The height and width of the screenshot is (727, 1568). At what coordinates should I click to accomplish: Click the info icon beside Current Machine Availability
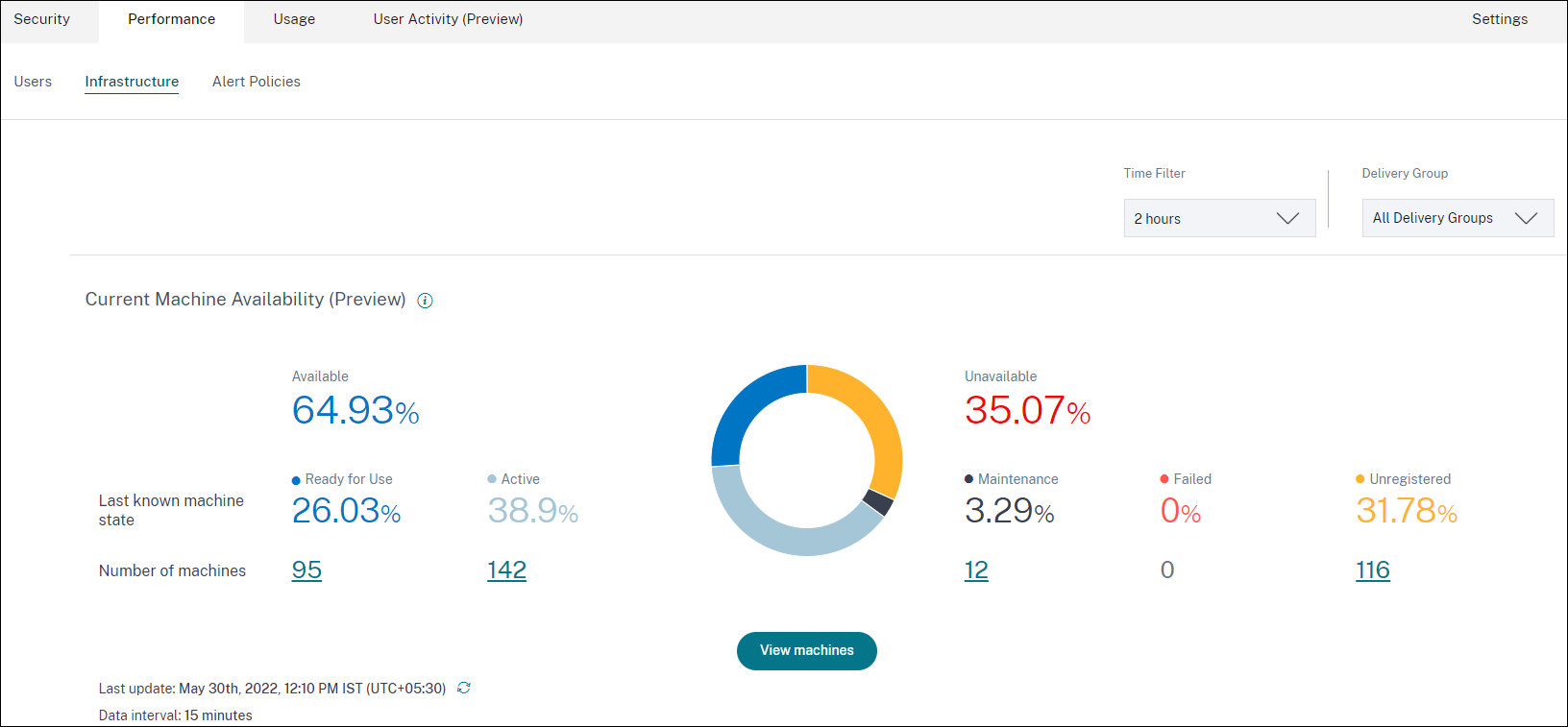point(425,301)
